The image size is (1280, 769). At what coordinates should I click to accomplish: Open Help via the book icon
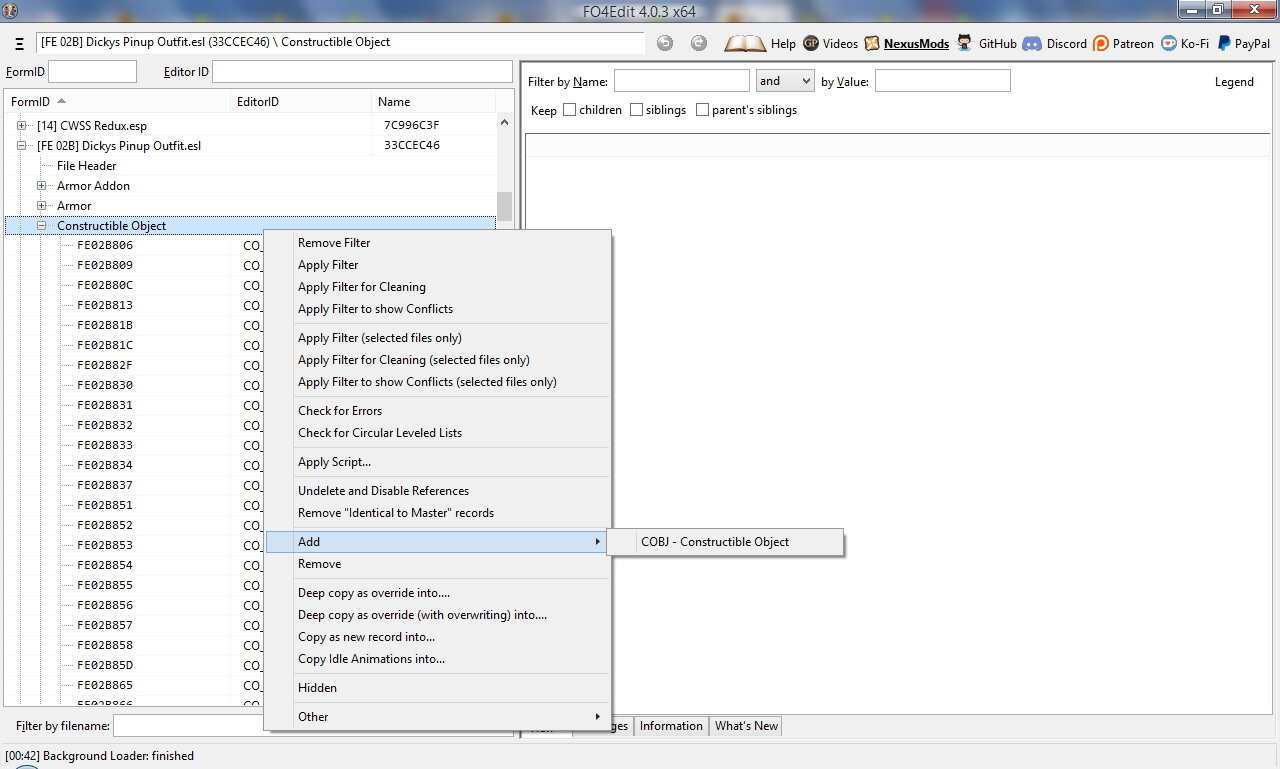point(745,43)
